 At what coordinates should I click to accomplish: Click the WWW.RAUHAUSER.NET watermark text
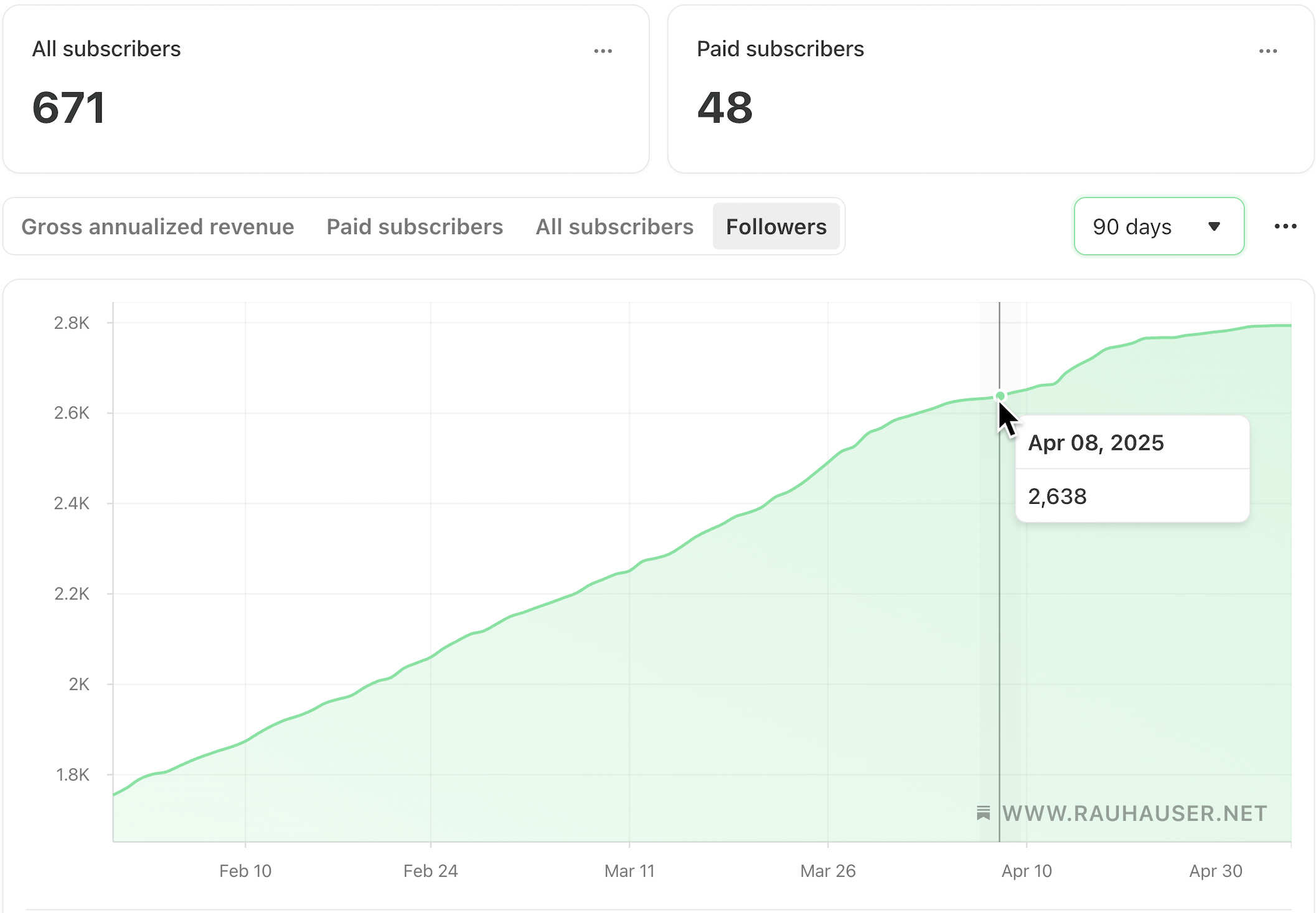tap(1134, 813)
